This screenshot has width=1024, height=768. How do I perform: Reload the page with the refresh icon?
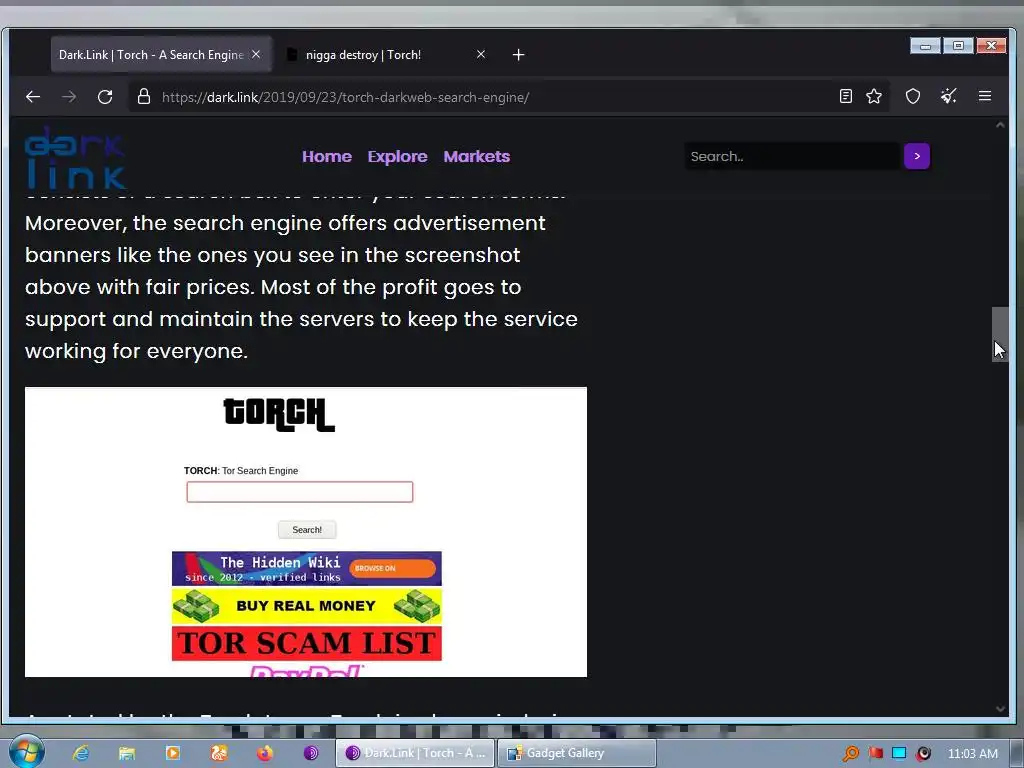coord(105,97)
